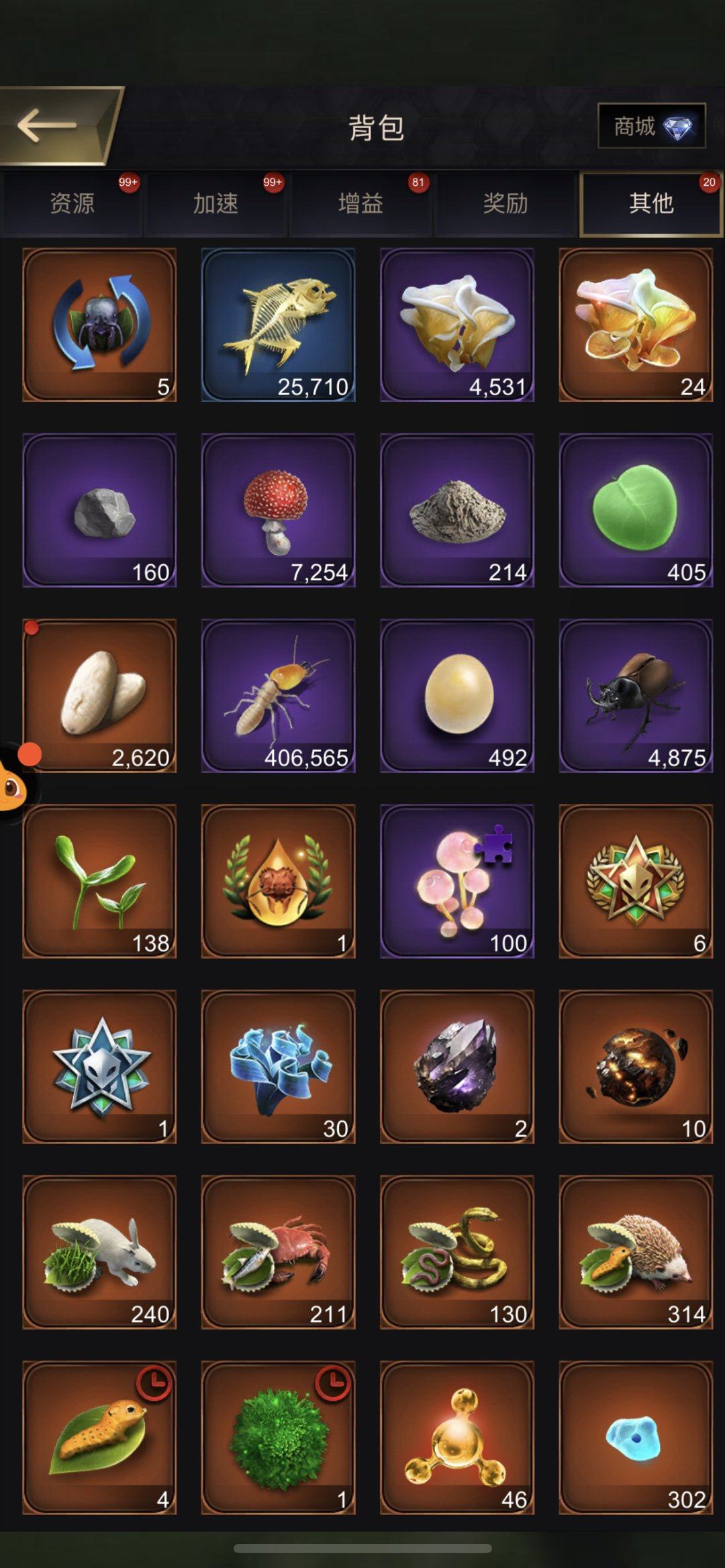Switch to the 加速 tab
The height and width of the screenshot is (1568, 725).
point(215,203)
